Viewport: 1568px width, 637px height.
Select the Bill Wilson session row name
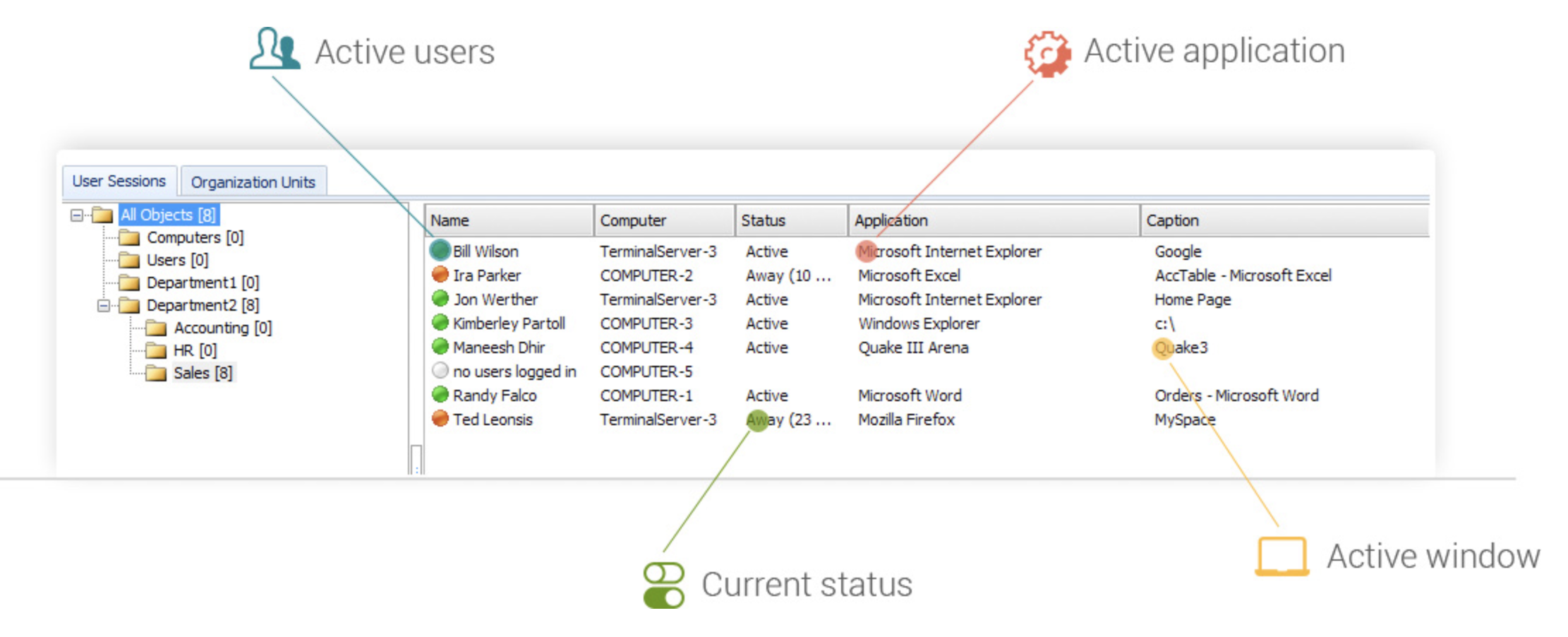click(486, 251)
